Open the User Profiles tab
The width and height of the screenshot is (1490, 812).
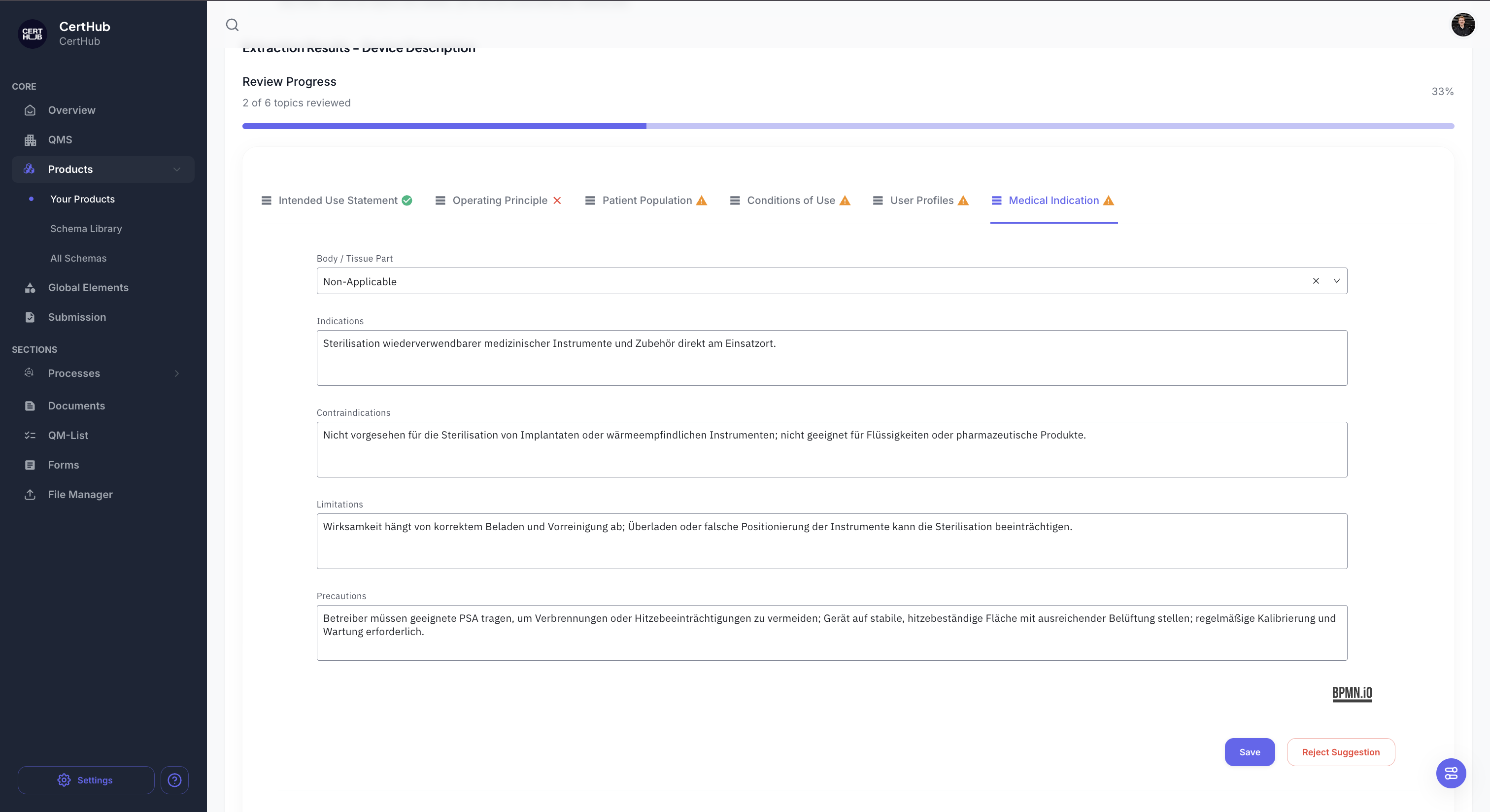(x=921, y=200)
